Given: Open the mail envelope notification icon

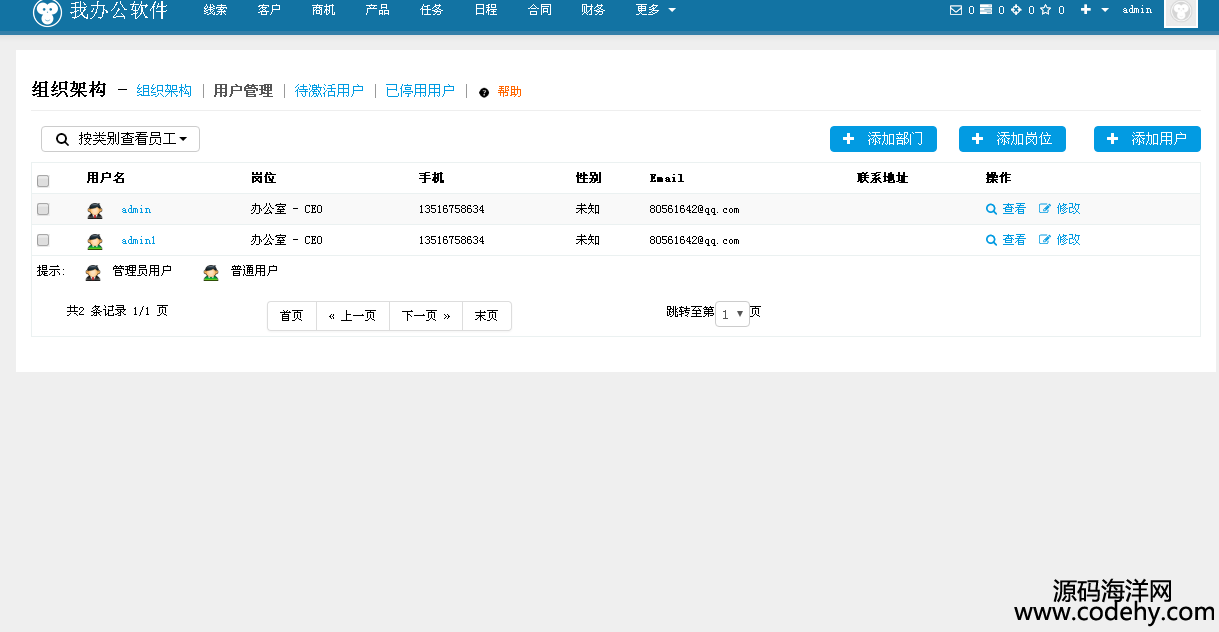Looking at the screenshot, I should pos(954,10).
